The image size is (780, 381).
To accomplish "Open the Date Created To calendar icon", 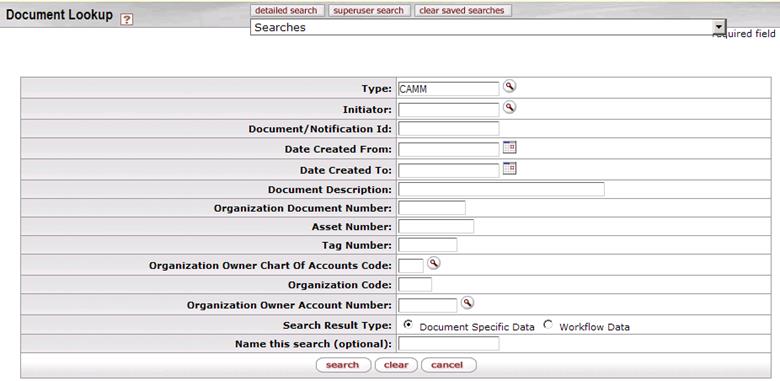I will (x=509, y=168).
